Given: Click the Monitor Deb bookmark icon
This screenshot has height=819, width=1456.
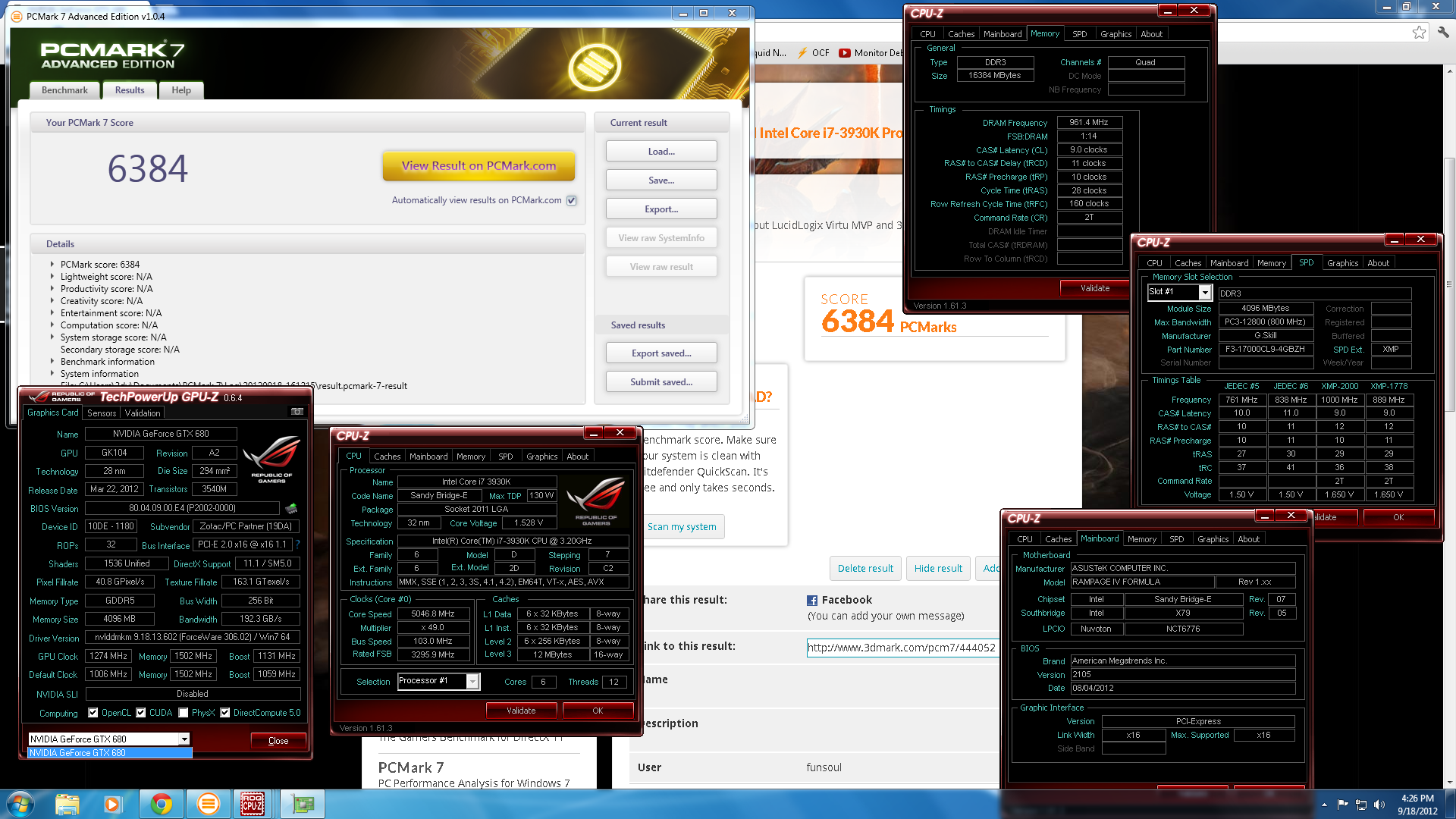Looking at the screenshot, I should [x=845, y=53].
